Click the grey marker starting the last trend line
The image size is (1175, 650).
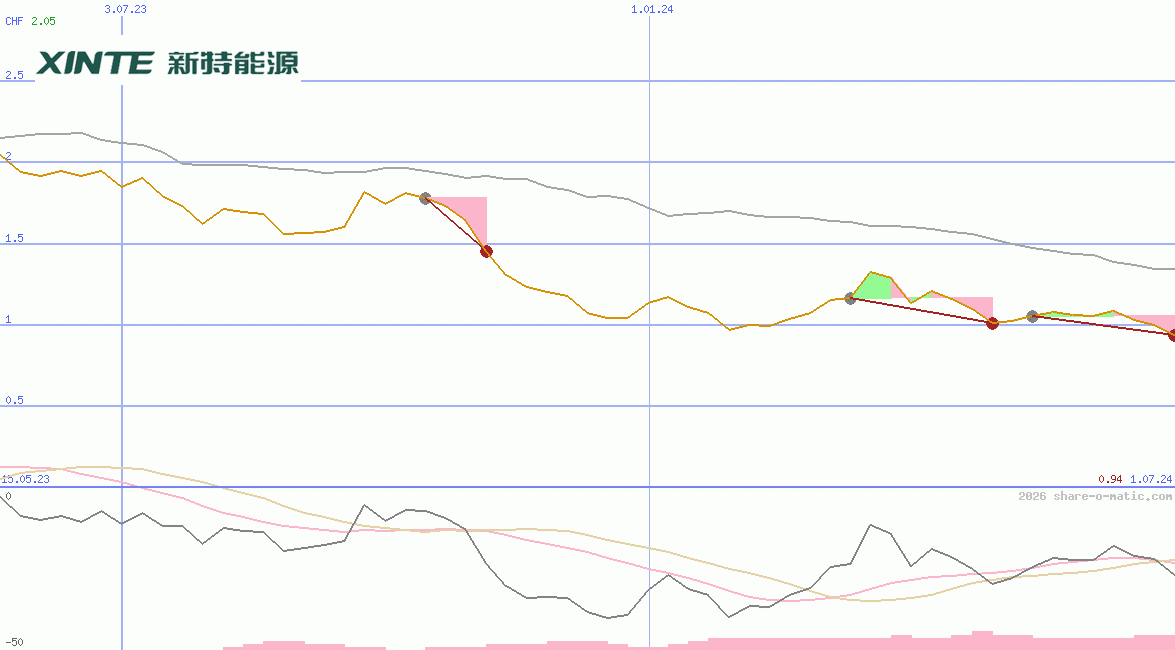pos(1033,316)
